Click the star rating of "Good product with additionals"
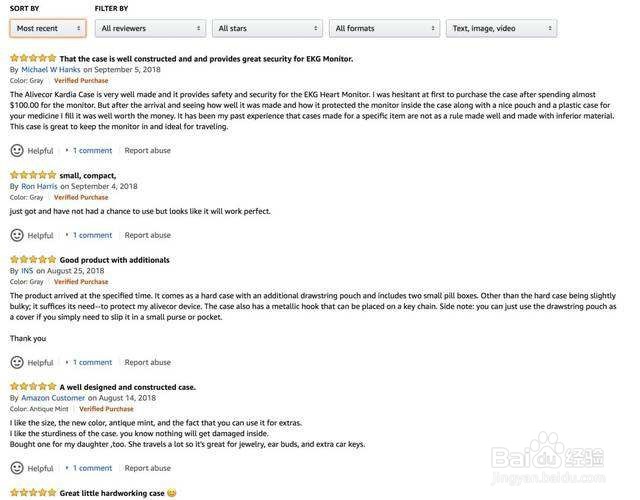Viewport: 640px width, 500px height. point(33,259)
